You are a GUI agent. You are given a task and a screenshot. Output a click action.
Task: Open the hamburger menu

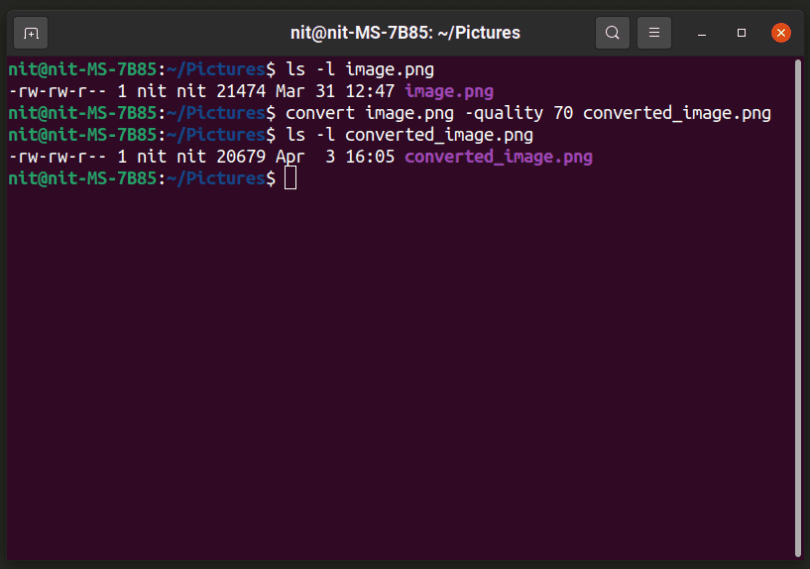[x=654, y=33]
